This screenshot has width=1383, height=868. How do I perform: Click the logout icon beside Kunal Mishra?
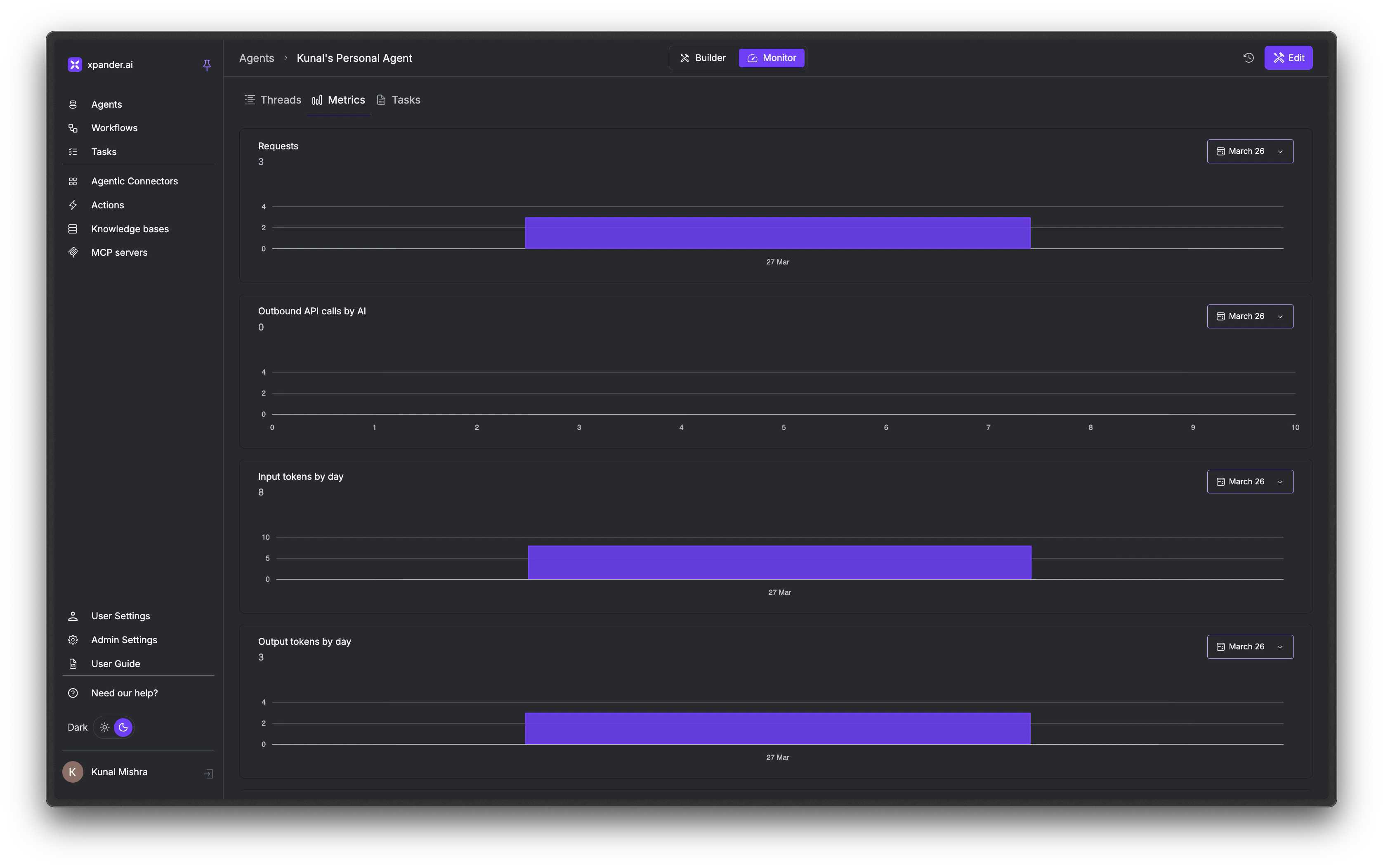coord(208,774)
